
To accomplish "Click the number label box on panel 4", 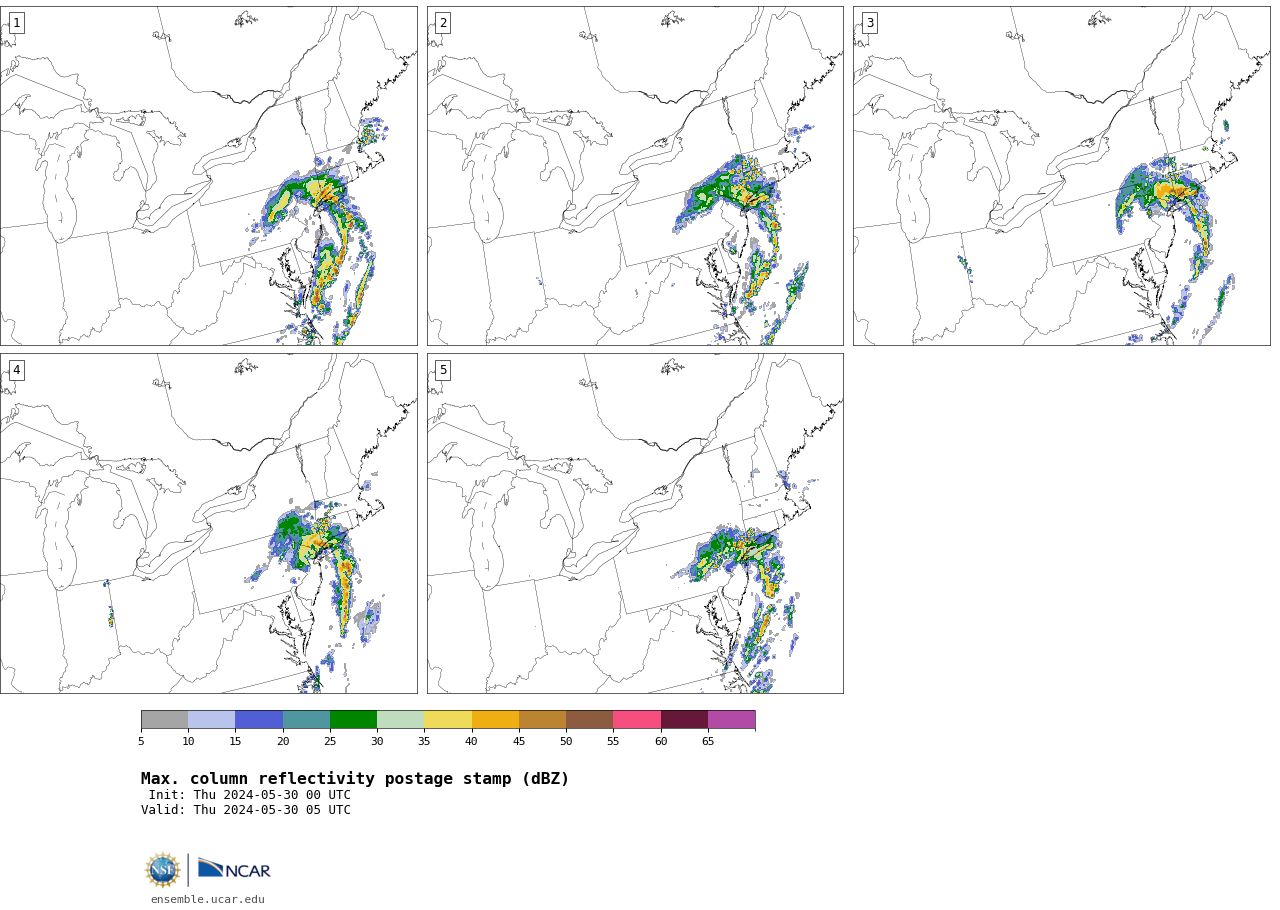I will (16, 370).
